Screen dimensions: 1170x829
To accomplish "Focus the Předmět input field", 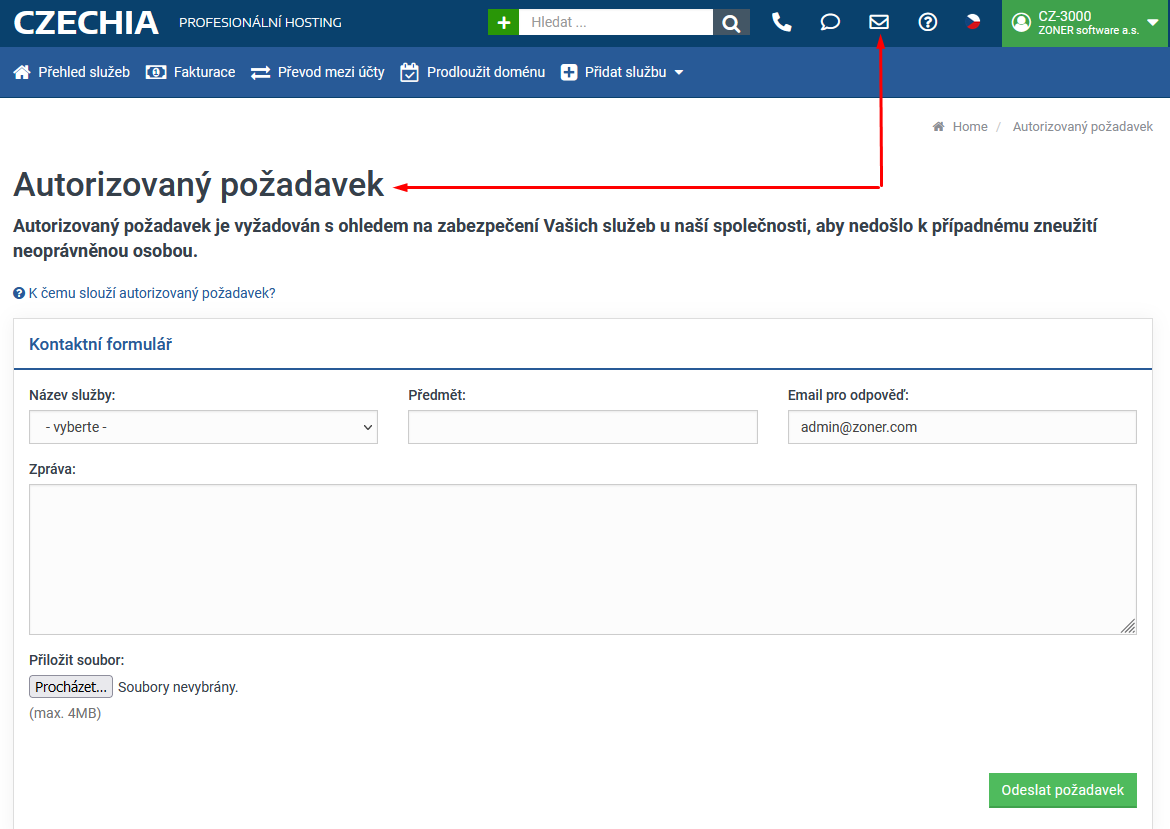I will pos(582,427).
